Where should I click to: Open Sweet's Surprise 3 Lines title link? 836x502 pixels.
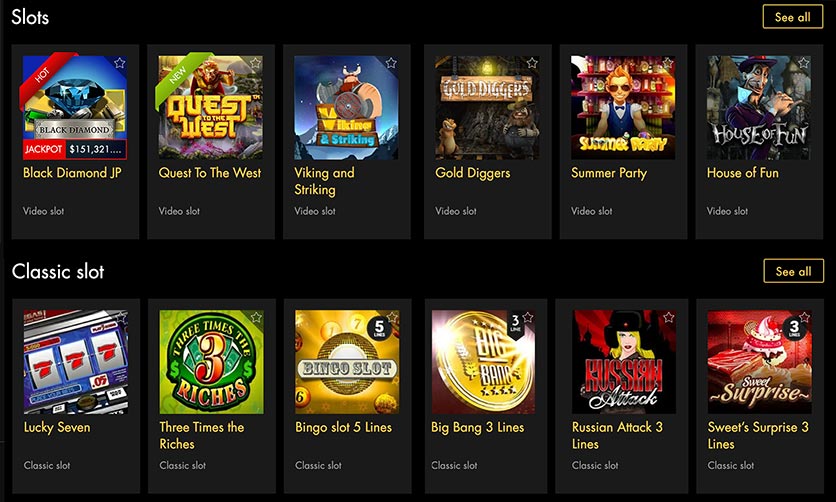point(758,435)
